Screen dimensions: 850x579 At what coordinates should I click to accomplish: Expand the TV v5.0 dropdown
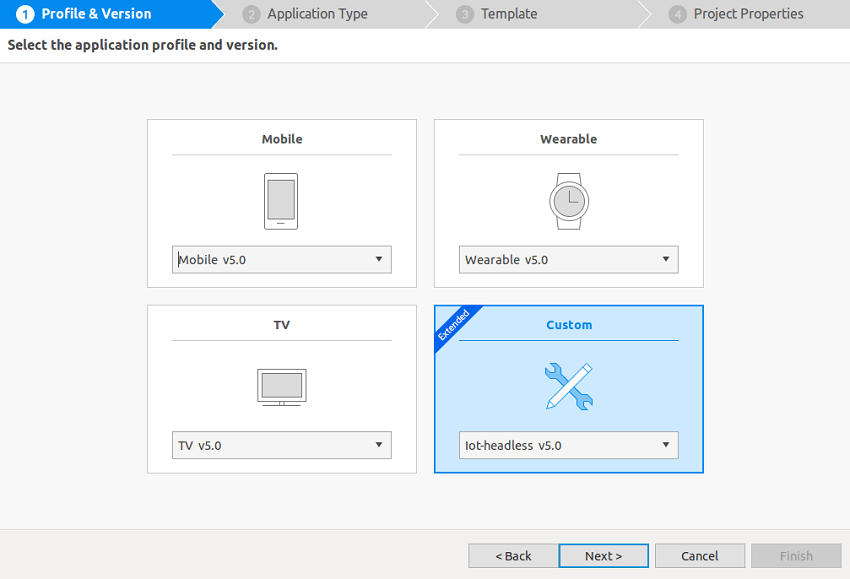point(379,445)
